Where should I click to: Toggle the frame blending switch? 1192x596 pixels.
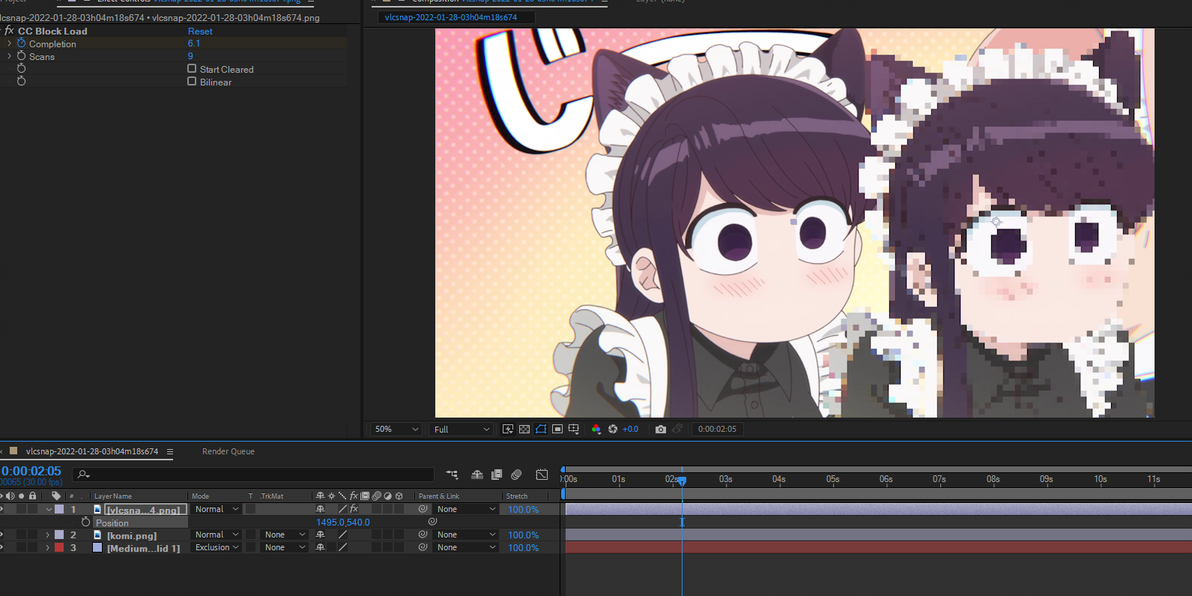tap(496, 474)
